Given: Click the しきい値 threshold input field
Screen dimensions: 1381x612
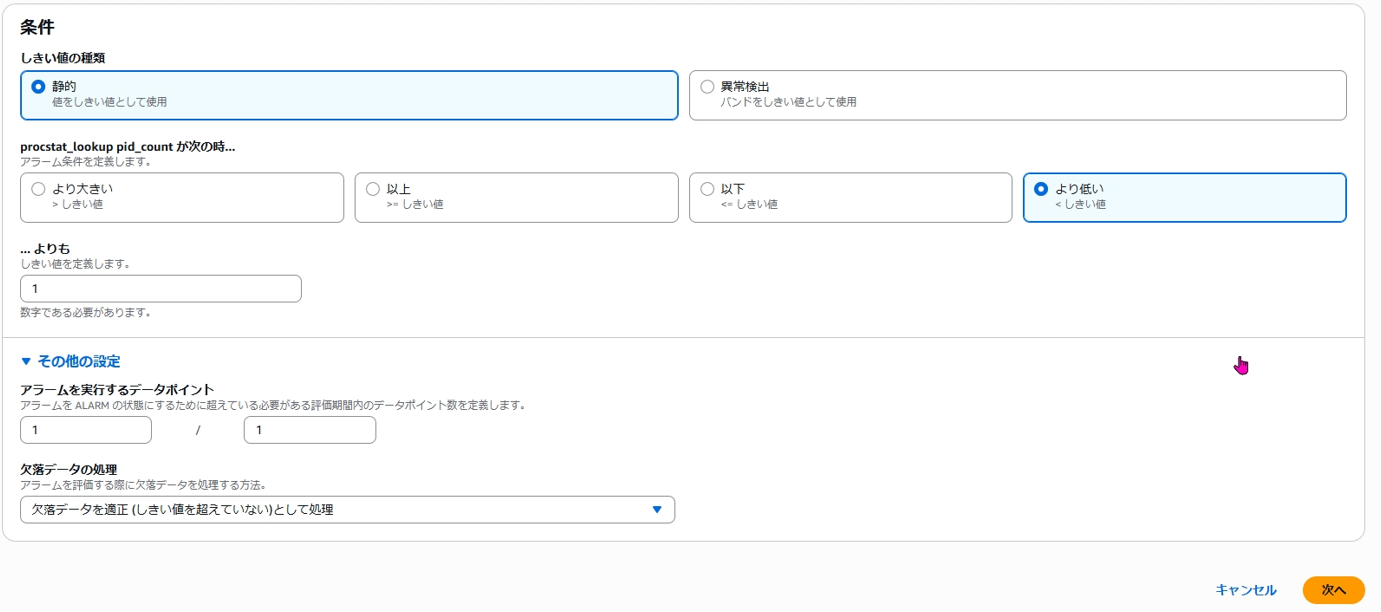Looking at the screenshot, I should 160,288.
